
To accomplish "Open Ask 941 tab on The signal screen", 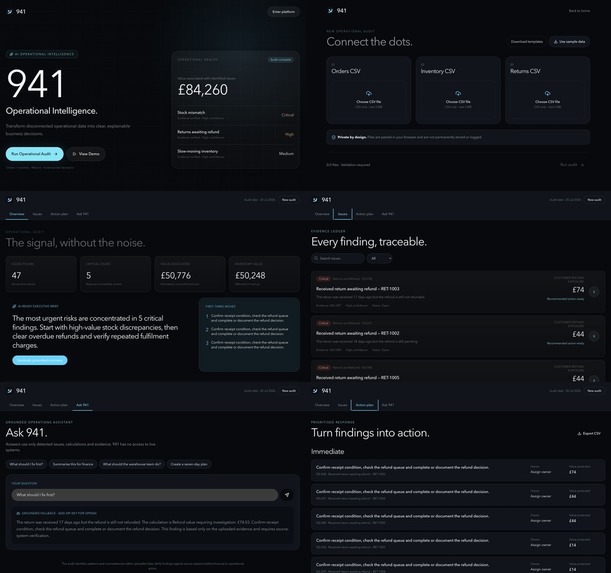I will coord(82,214).
